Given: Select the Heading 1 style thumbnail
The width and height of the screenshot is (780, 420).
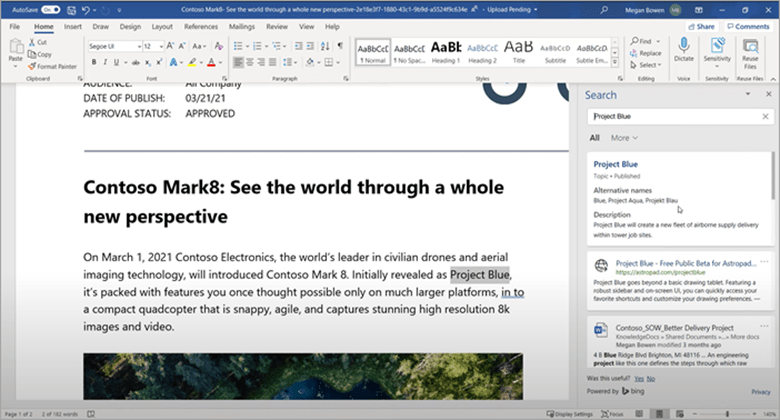Looking at the screenshot, I should click(x=447, y=50).
